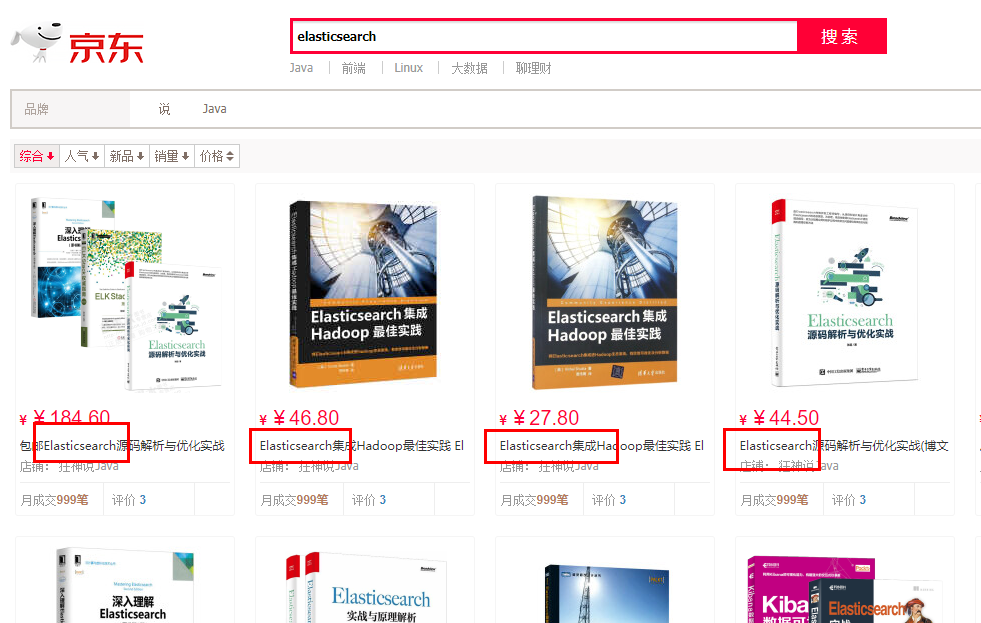
Task: Click the ¥46.80 price
Action: 299,417
